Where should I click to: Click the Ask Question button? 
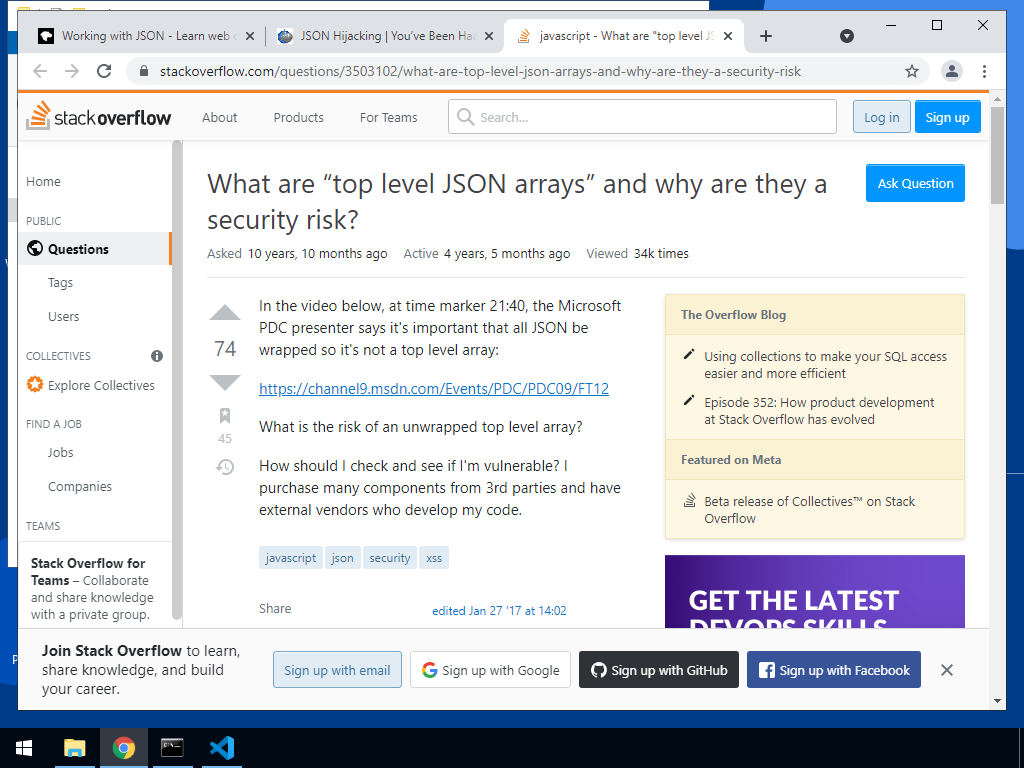tap(915, 183)
